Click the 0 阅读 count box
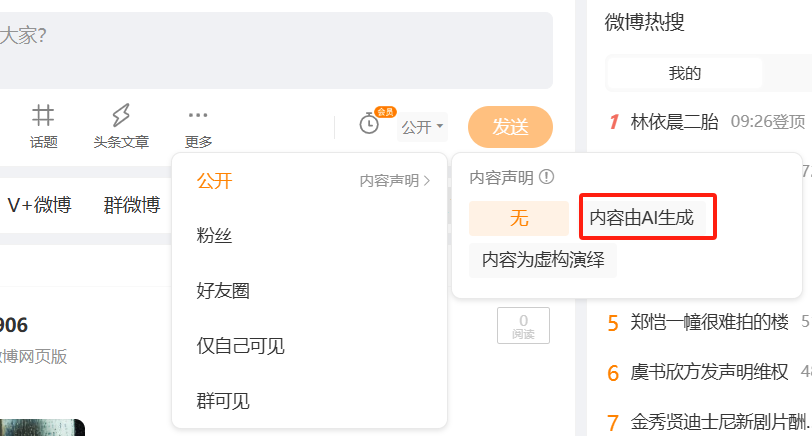812x436 pixels. [x=523, y=326]
